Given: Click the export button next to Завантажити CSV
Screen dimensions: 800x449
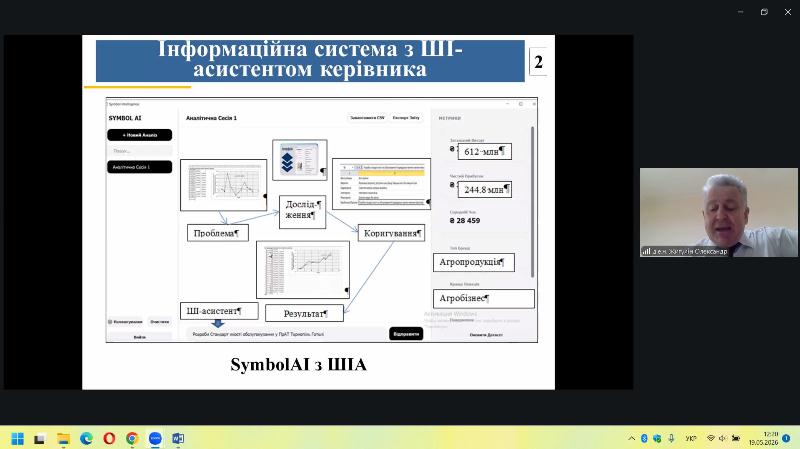Looking at the screenshot, I should click(406, 118).
